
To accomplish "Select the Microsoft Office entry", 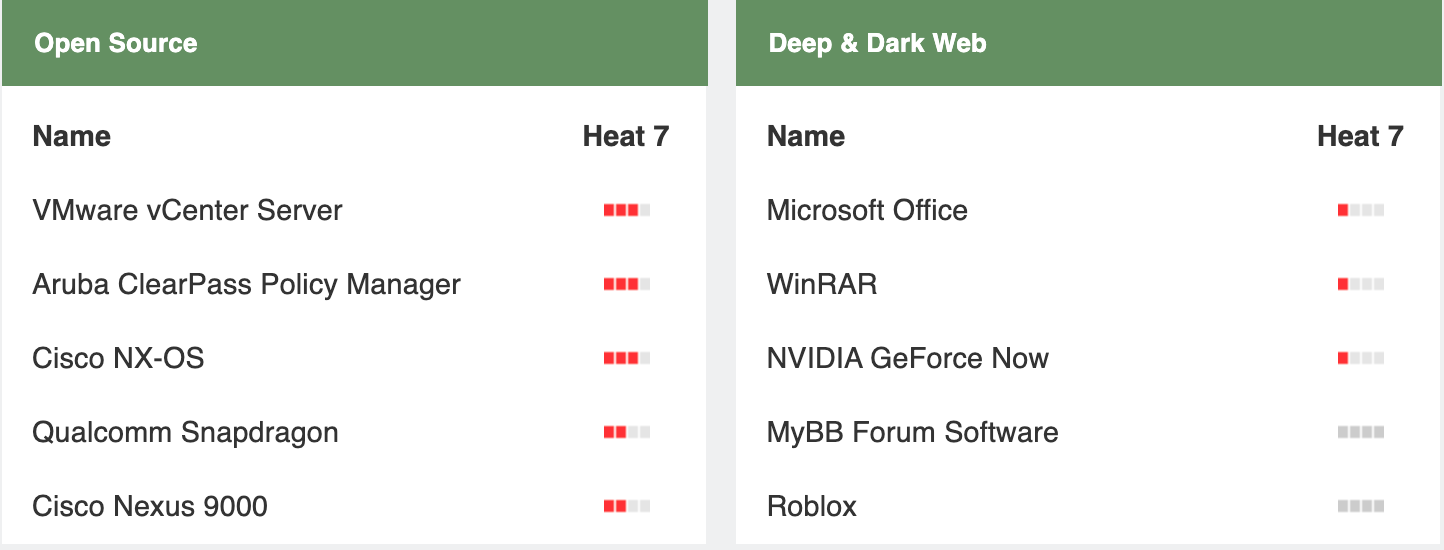I will (x=867, y=211).
